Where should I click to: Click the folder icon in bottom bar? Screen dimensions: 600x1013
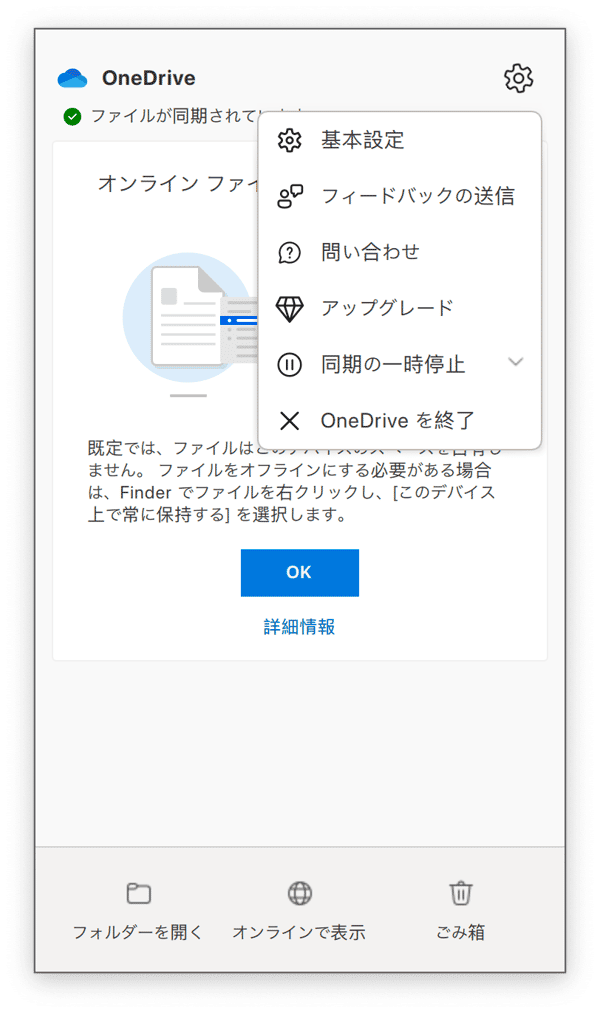[138, 893]
